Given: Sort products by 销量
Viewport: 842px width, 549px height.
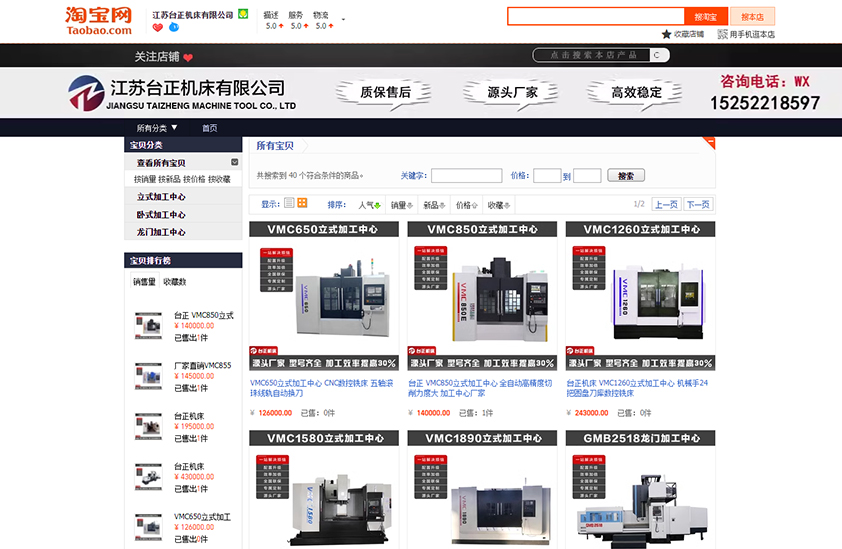Looking at the screenshot, I should pos(401,205).
